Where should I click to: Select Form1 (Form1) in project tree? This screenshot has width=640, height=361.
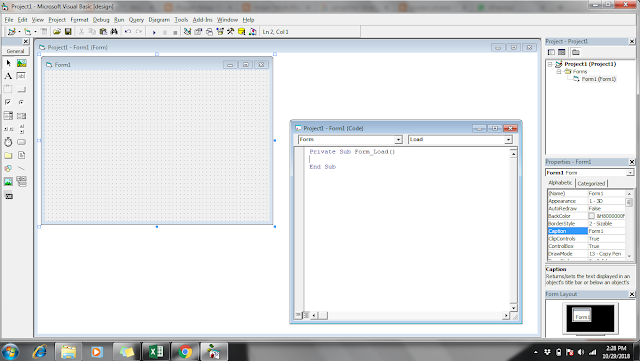tap(599, 79)
